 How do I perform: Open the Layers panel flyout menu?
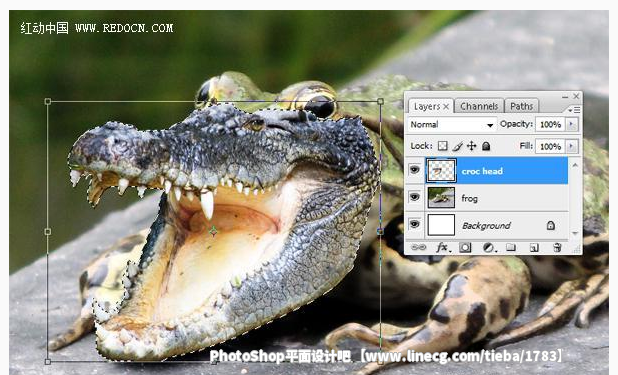pyautogui.click(x=574, y=110)
